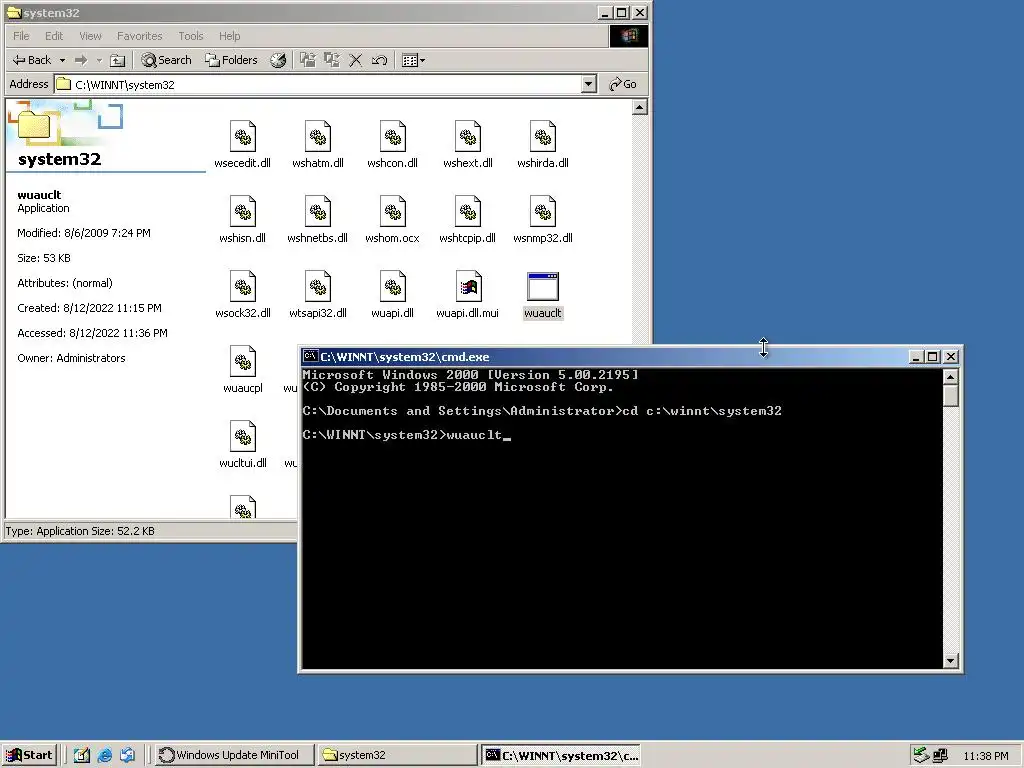Image resolution: width=1024 pixels, height=768 pixels.
Task: Select the wucltui.dll file icon
Action: click(x=243, y=436)
